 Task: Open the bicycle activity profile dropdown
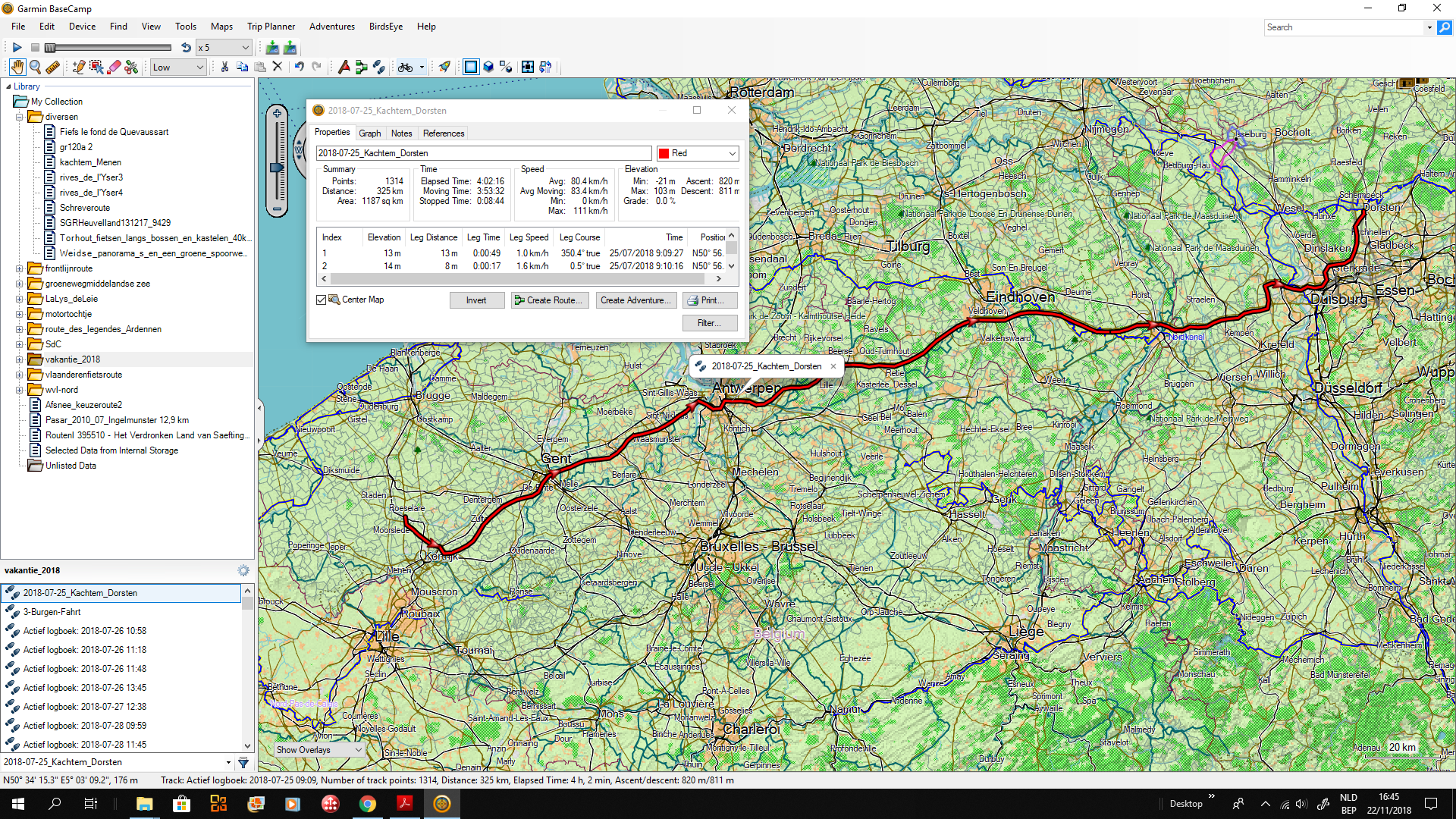pyautogui.click(x=422, y=67)
